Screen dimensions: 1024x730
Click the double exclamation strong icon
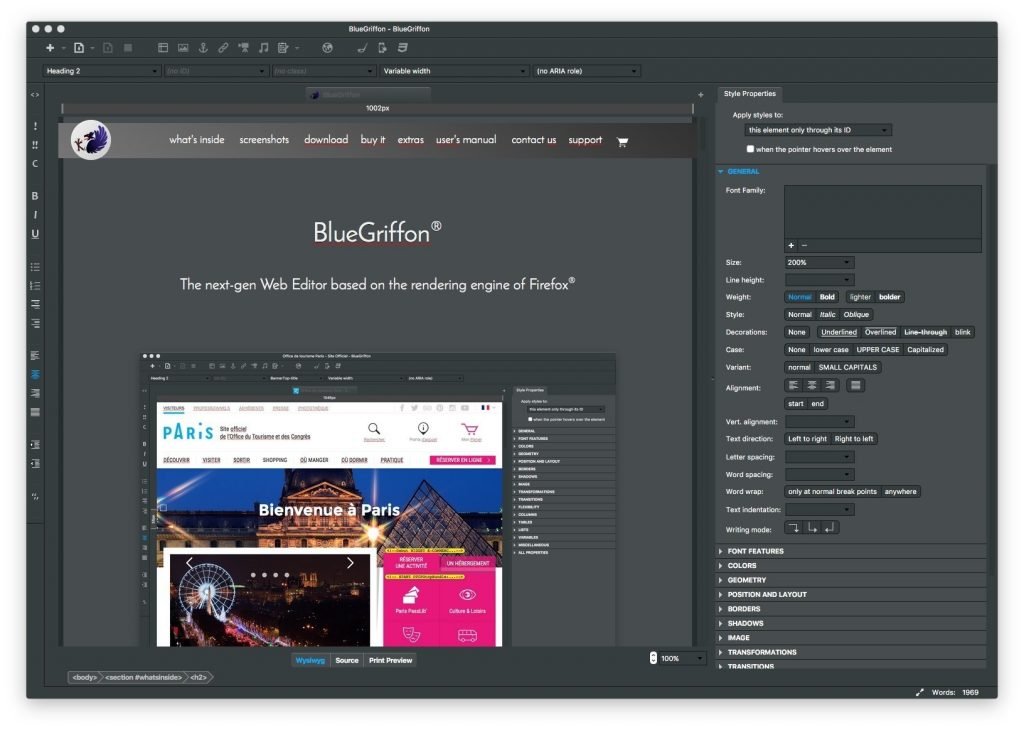coord(35,145)
